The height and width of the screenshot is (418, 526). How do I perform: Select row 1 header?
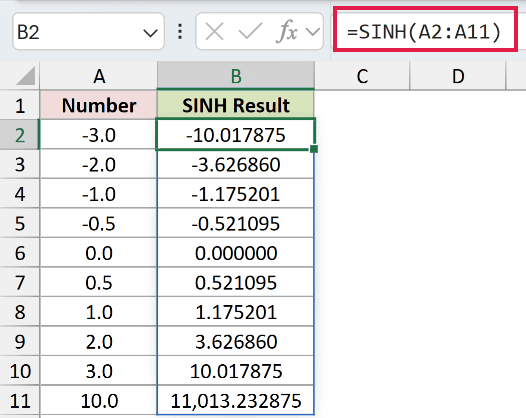(19, 105)
